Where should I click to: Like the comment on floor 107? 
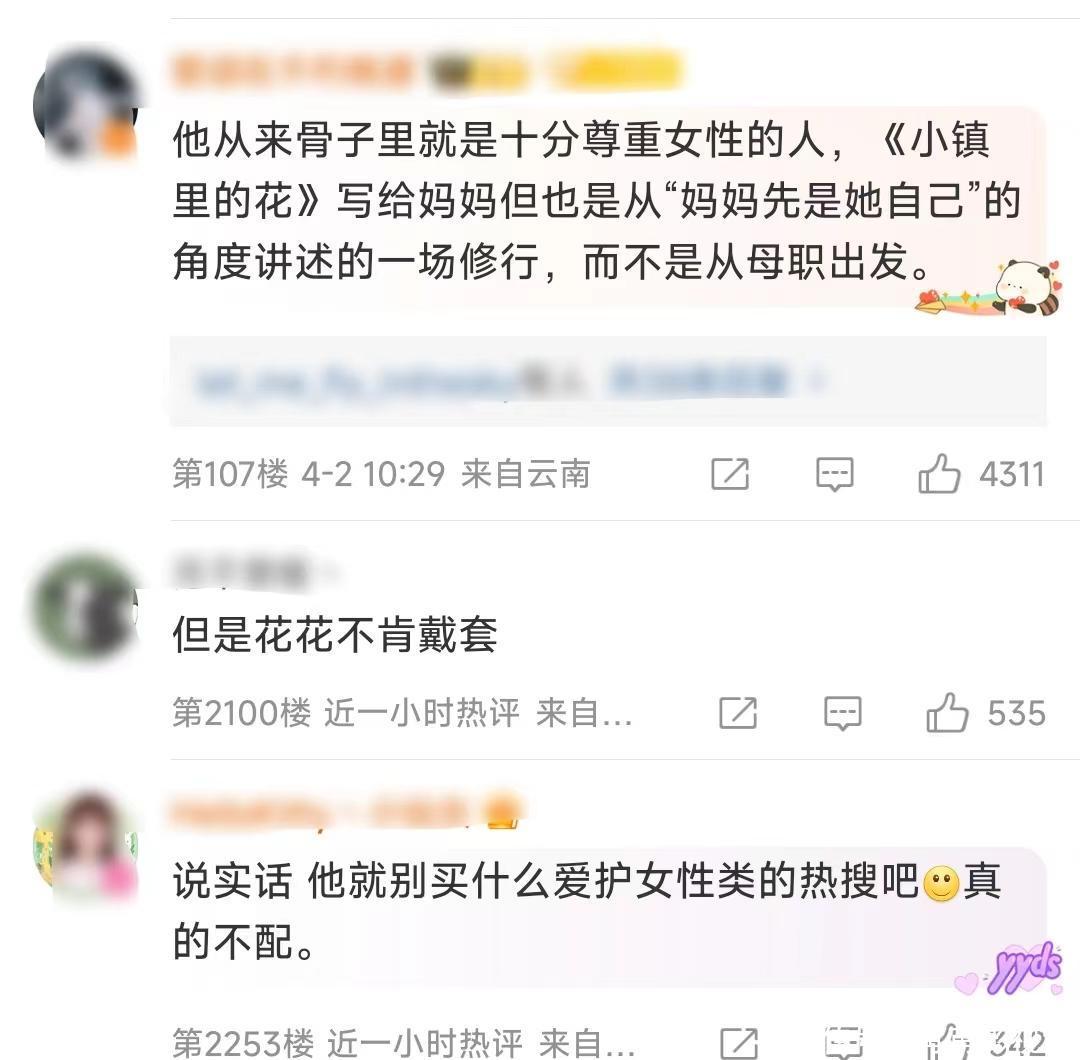pos(939,474)
